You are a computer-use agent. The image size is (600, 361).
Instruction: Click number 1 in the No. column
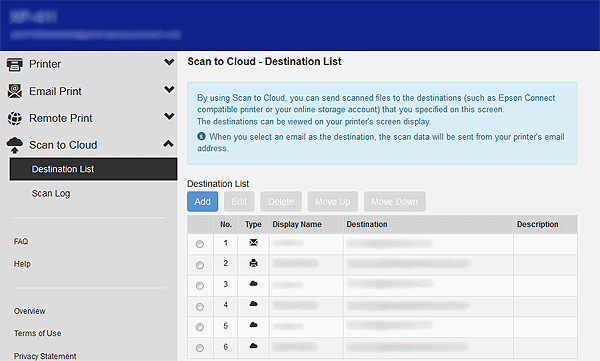pyautogui.click(x=226, y=243)
